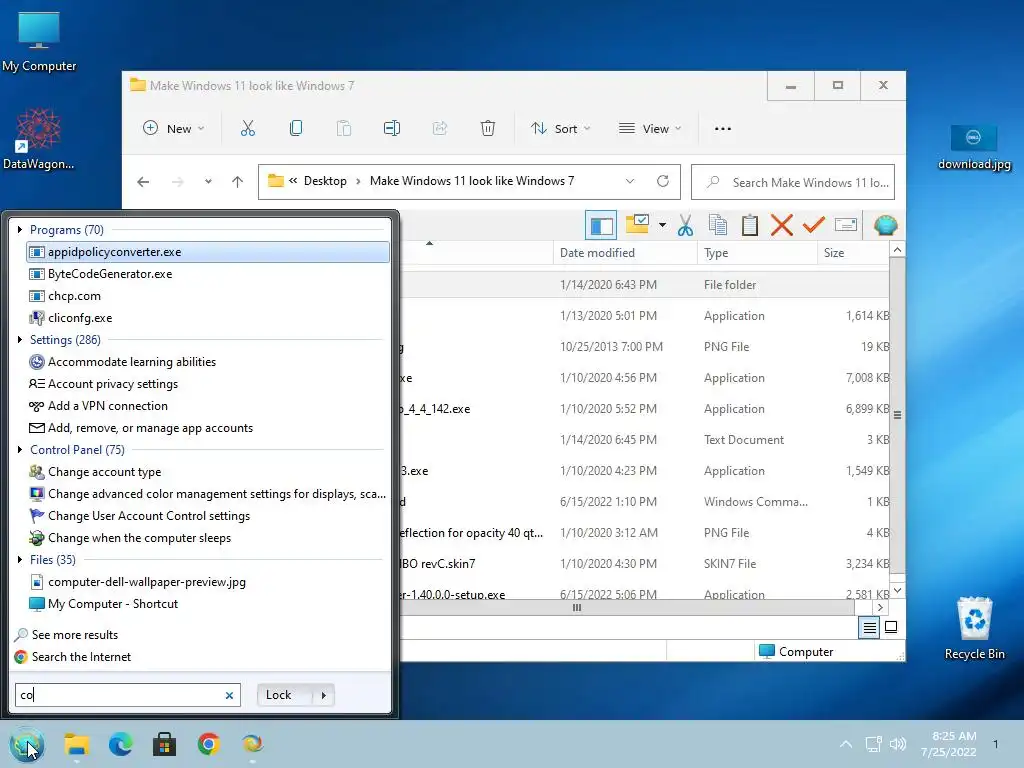Open folder options dropdown arrow in classic toolbar
1024x768 pixels.
coord(662,225)
